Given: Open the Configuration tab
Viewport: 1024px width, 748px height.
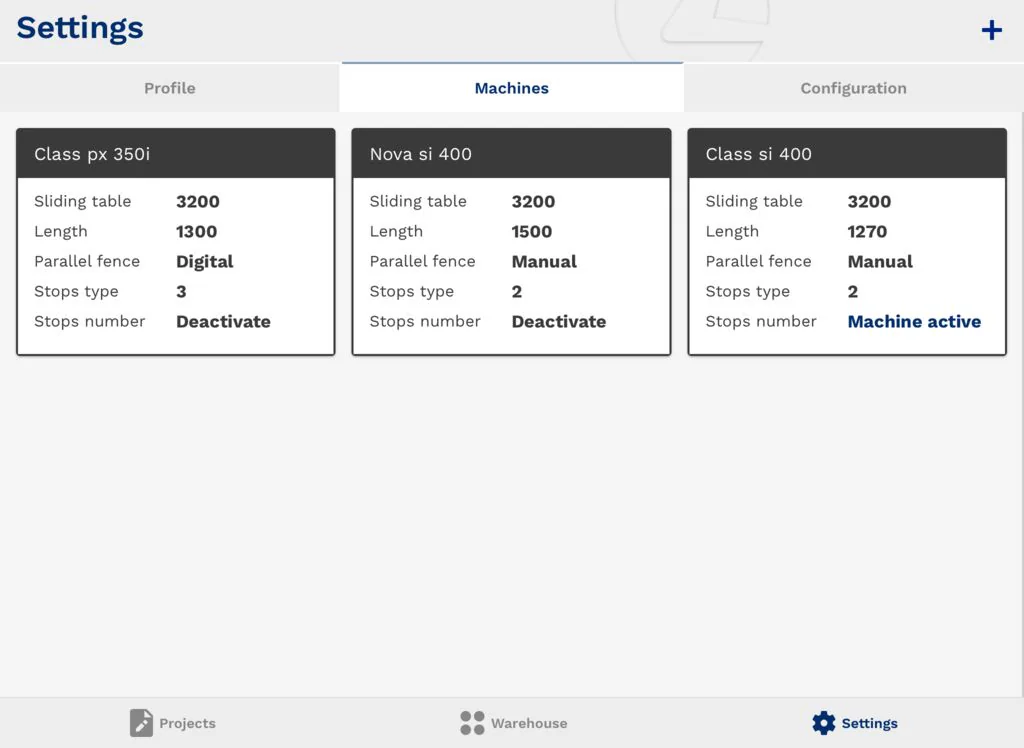Looking at the screenshot, I should [x=853, y=88].
